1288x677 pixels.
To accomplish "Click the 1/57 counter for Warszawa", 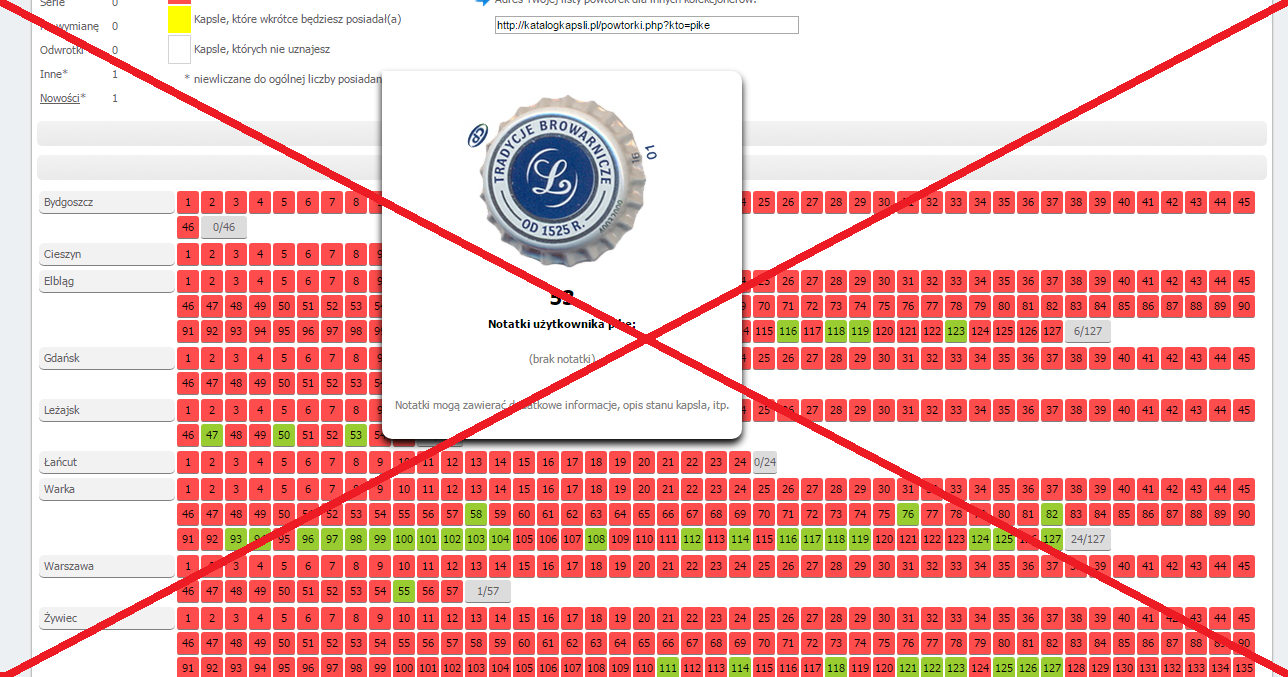I will point(487,592).
